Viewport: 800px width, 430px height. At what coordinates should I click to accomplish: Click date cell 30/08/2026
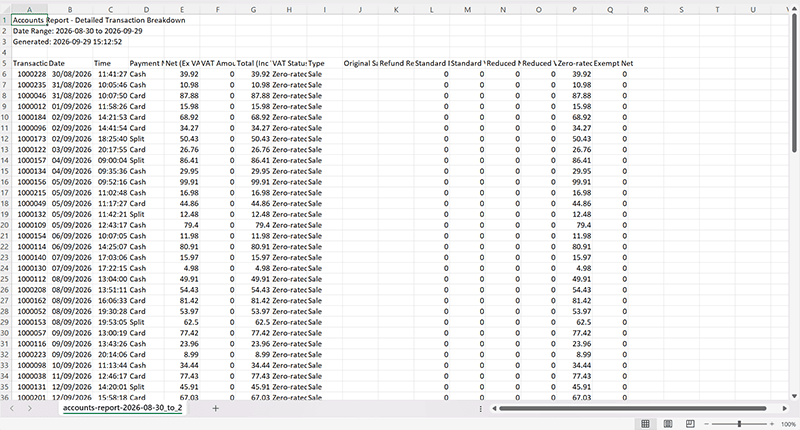70,74
